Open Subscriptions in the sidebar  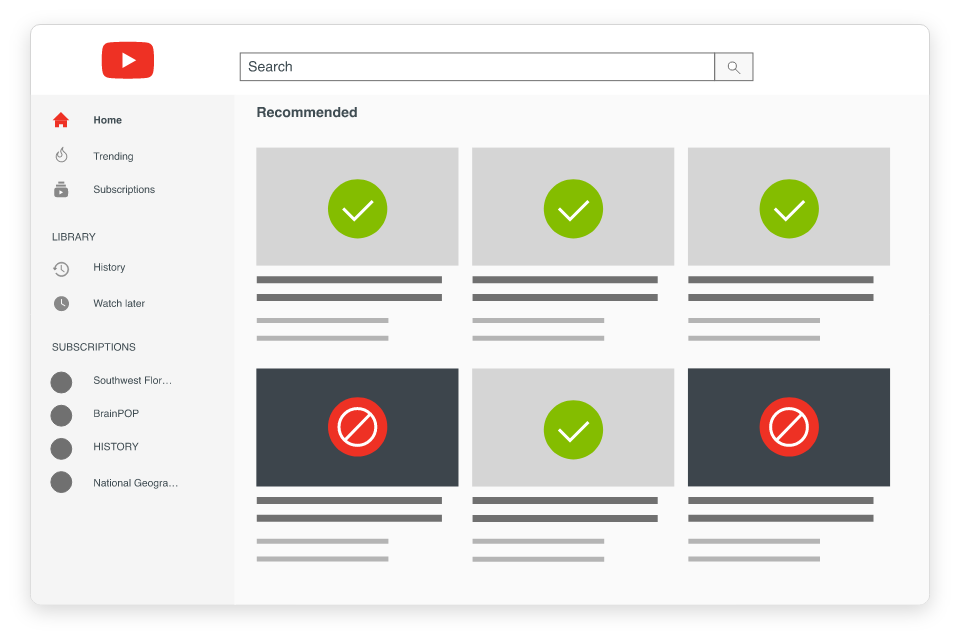coord(124,189)
